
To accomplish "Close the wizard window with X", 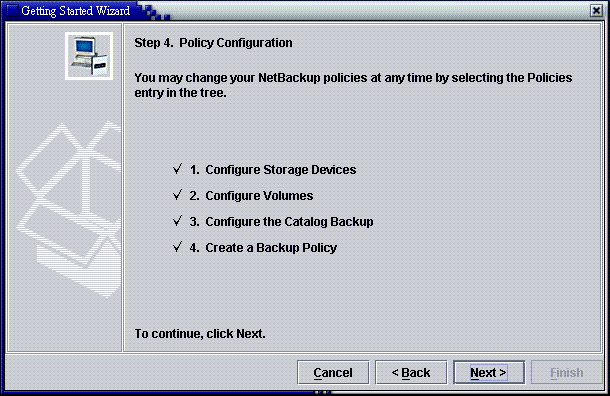I will point(596,11).
